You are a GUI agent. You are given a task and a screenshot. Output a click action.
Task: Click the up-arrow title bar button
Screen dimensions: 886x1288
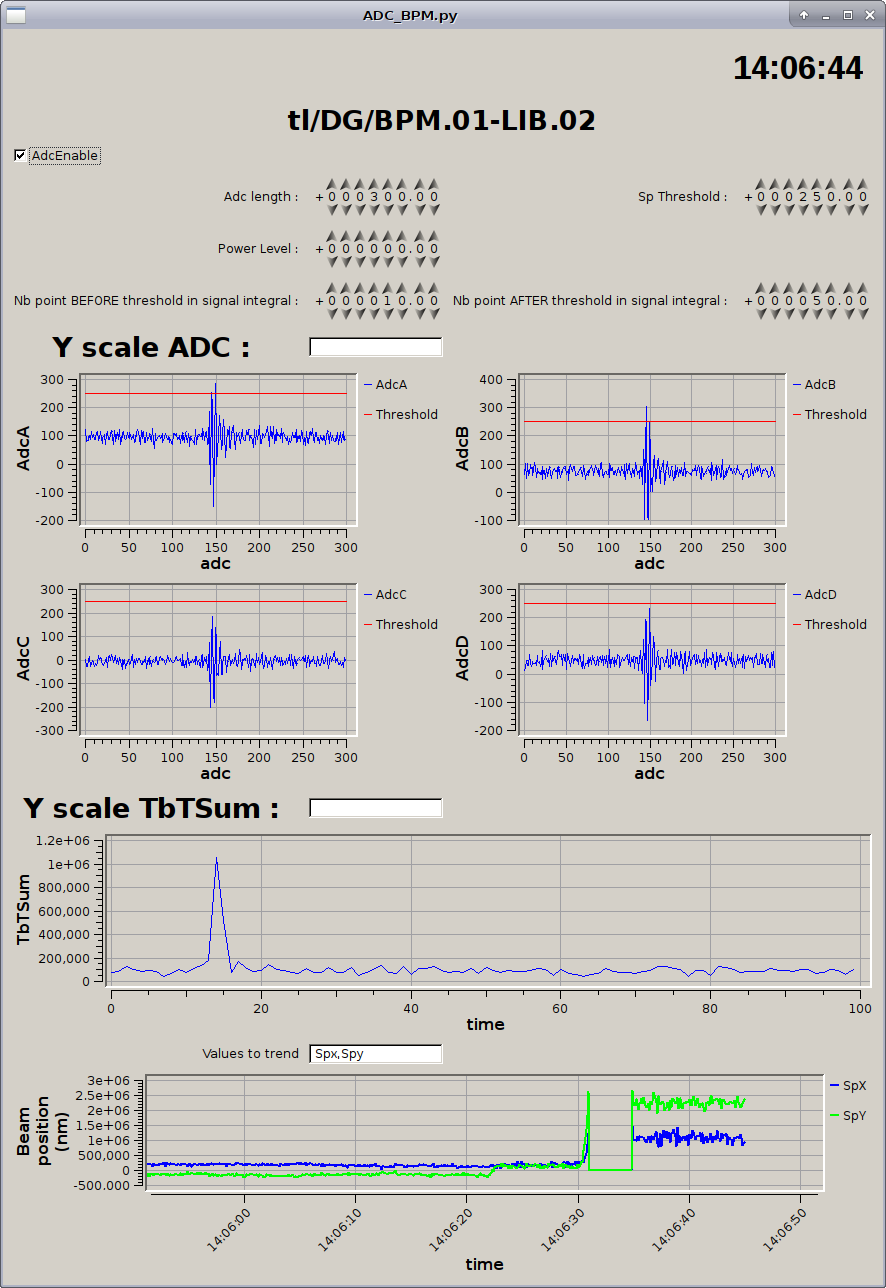(803, 15)
